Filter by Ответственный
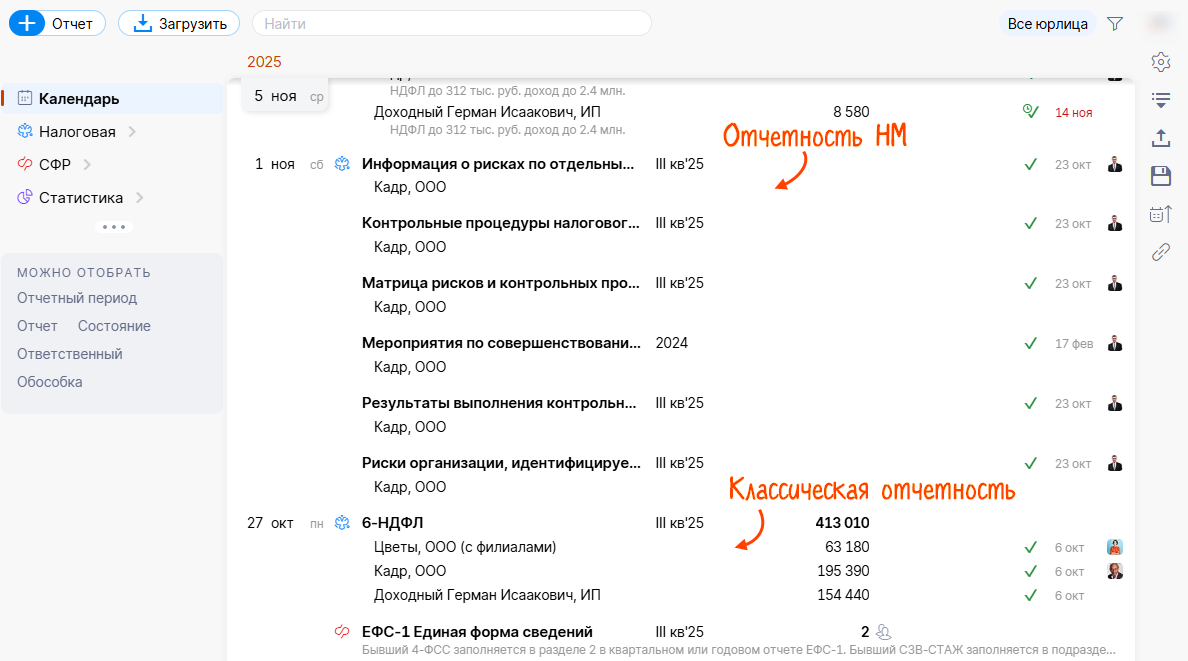Image resolution: width=1188 pixels, height=661 pixels. pyautogui.click(x=69, y=354)
